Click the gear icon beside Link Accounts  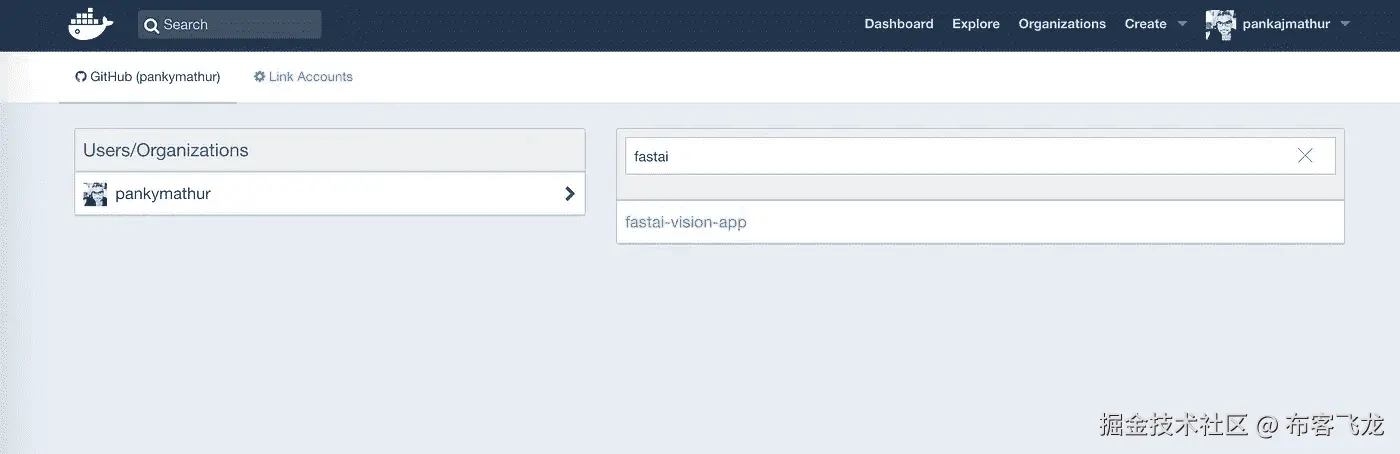point(260,77)
